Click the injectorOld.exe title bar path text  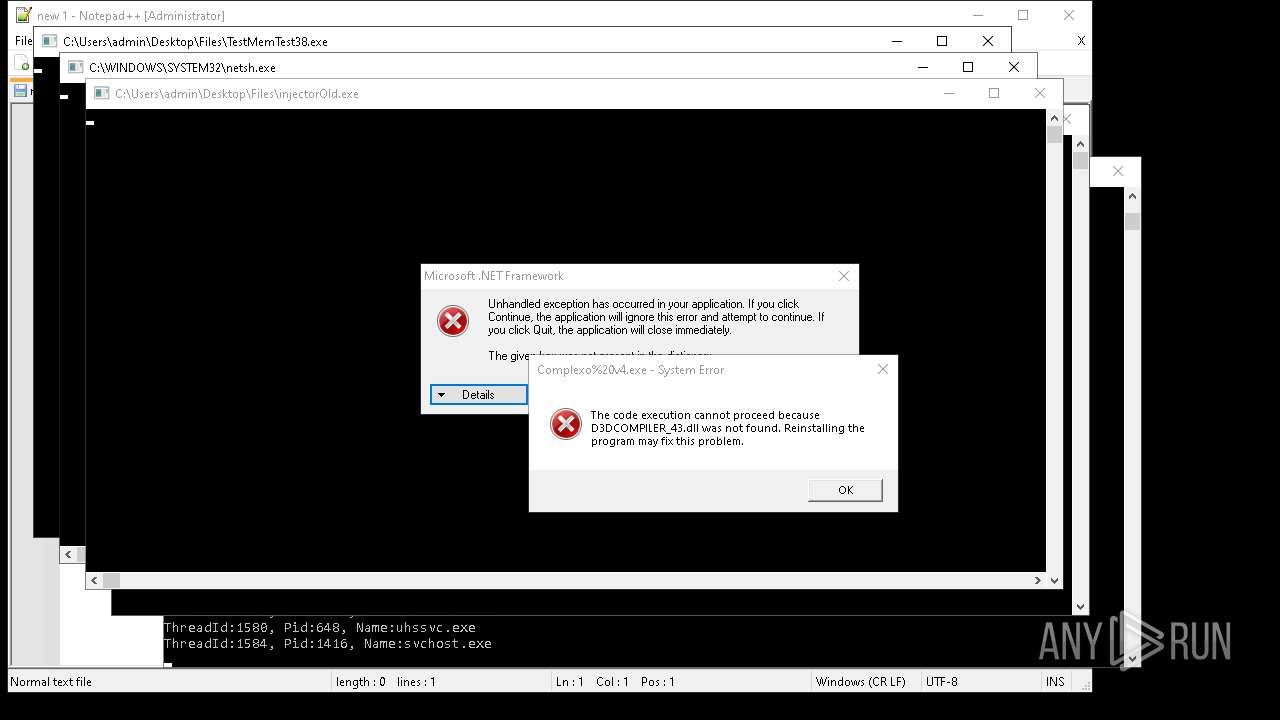click(236, 94)
